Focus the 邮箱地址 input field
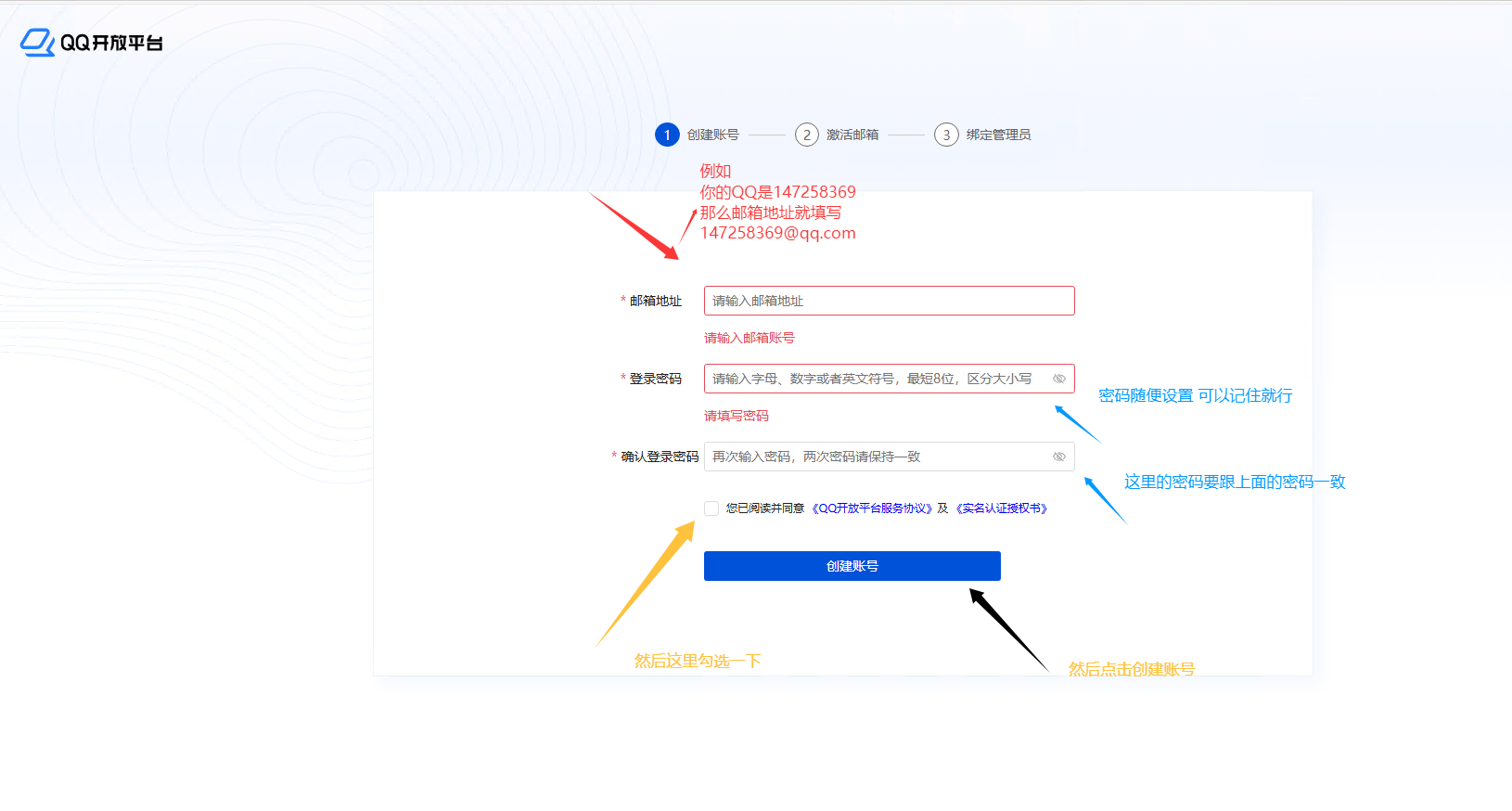 pyautogui.click(x=889, y=301)
